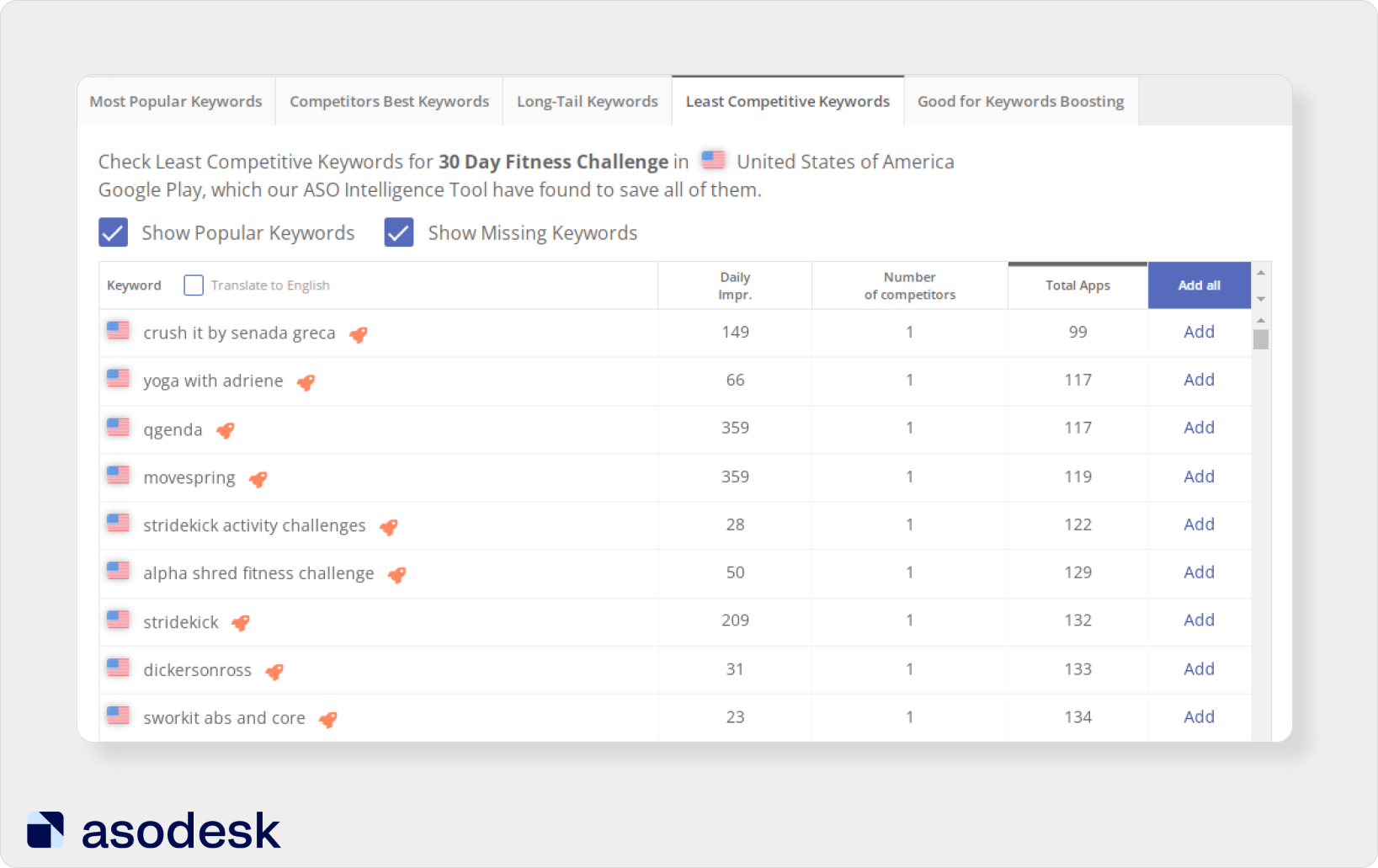The width and height of the screenshot is (1378, 868).
Task: Add the movespring keyword
Action: pos(1199,477)
